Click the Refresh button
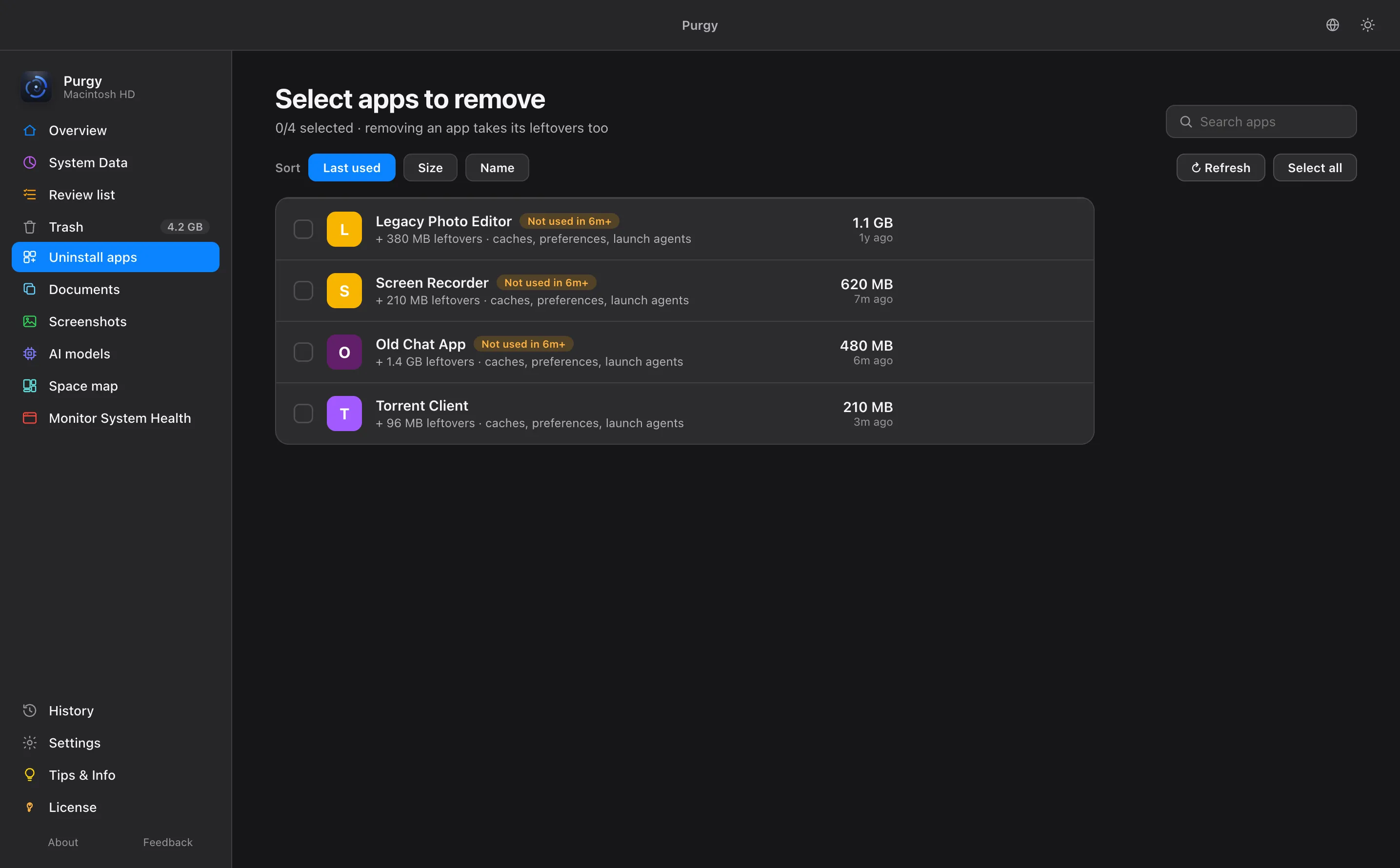The height and width of the screenshot is (868, 1400). (x=1220, y=168)
